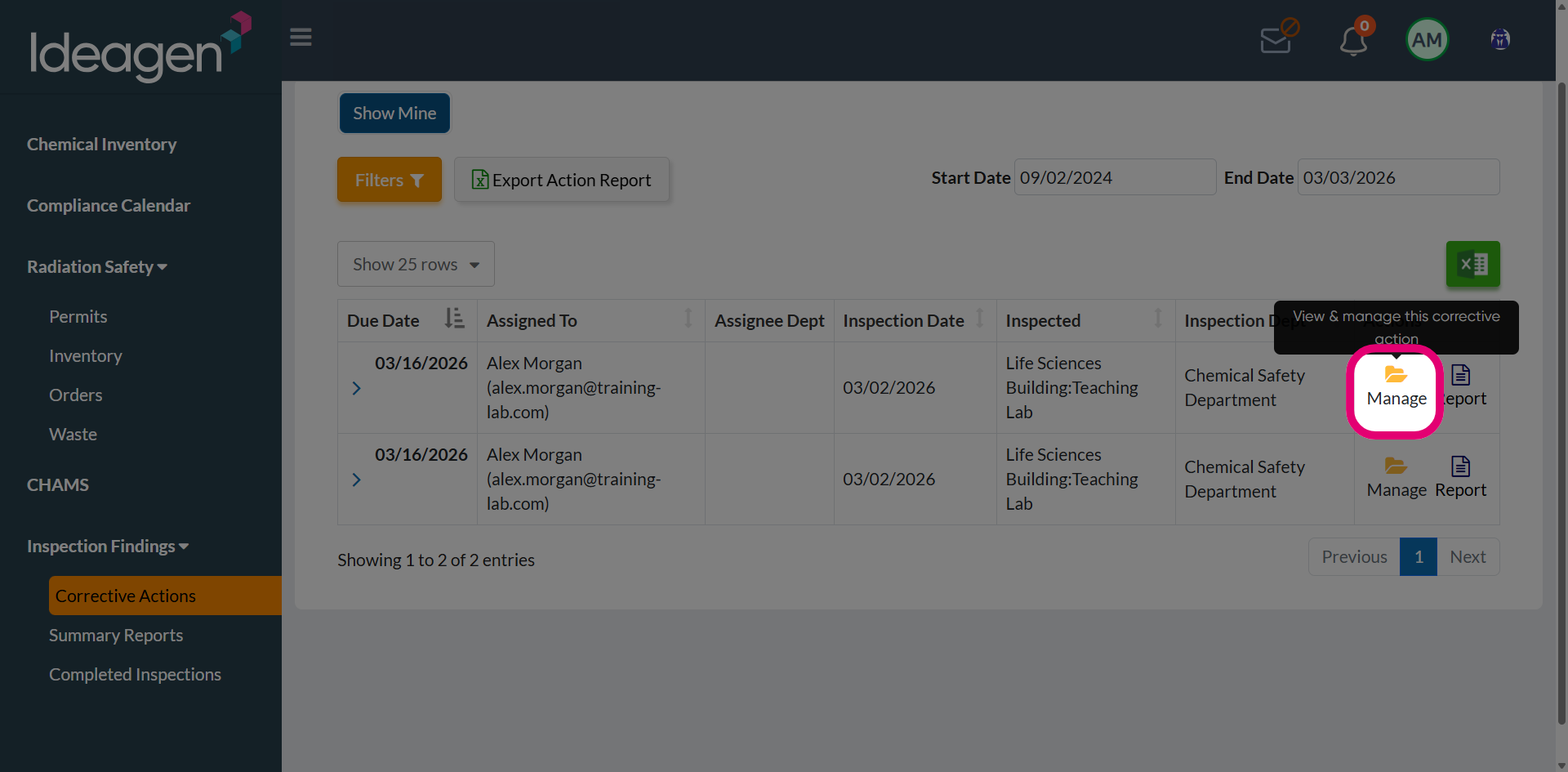
Task: Click first row Life Sciences Building cell
Action: tap(1086, 388)
